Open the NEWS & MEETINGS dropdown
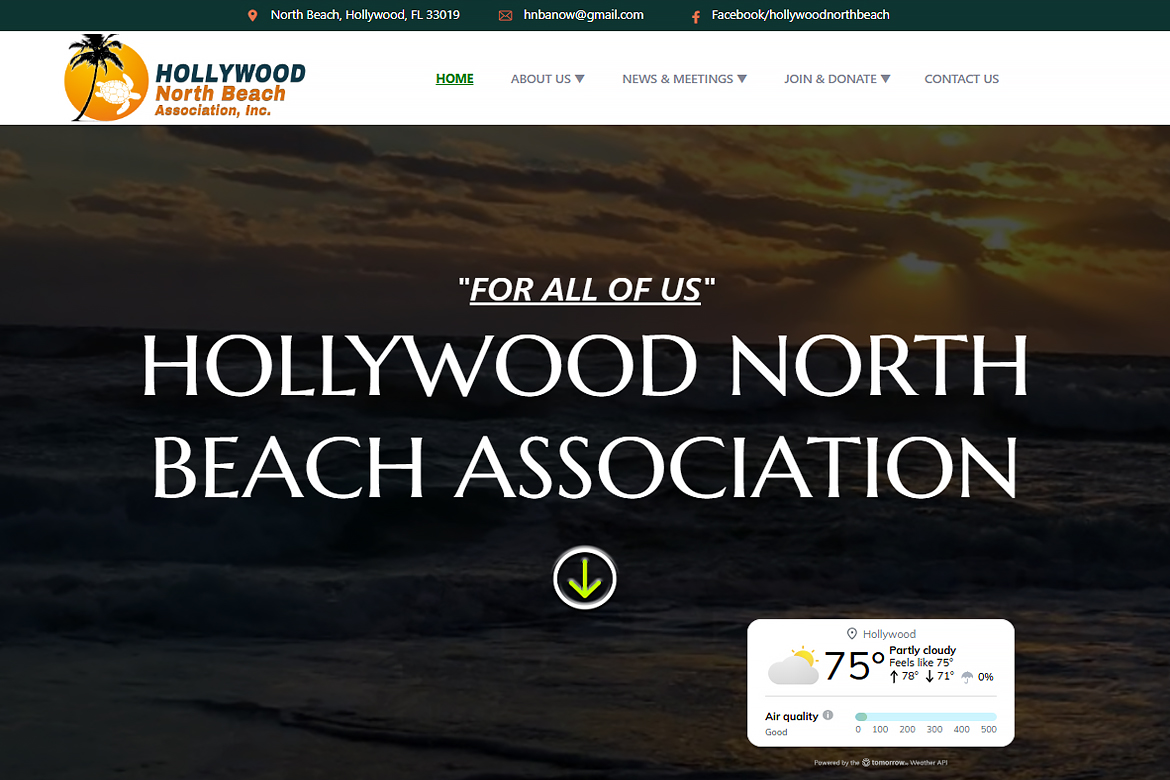Image resolution: width=1170 pixels, height=780 pixels. pyautogui.click(x=684, y=78)
